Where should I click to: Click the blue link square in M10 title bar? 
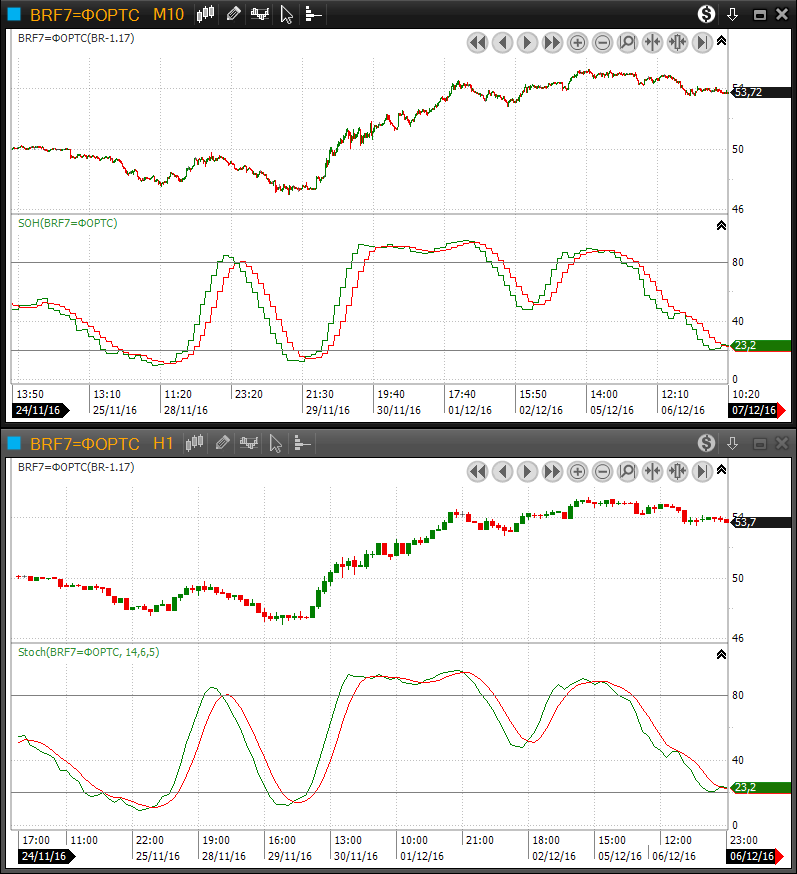[x=14, y=14]
